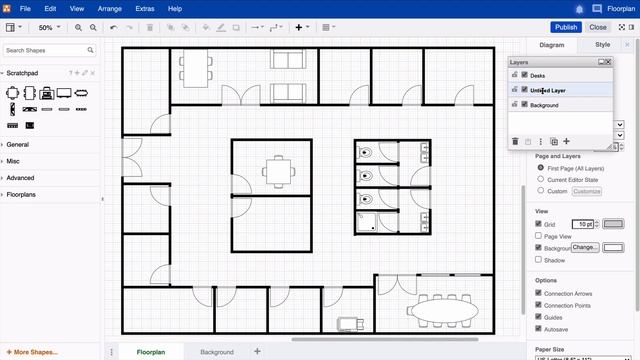Click the Fill Color bucket icon

point(206,27)
